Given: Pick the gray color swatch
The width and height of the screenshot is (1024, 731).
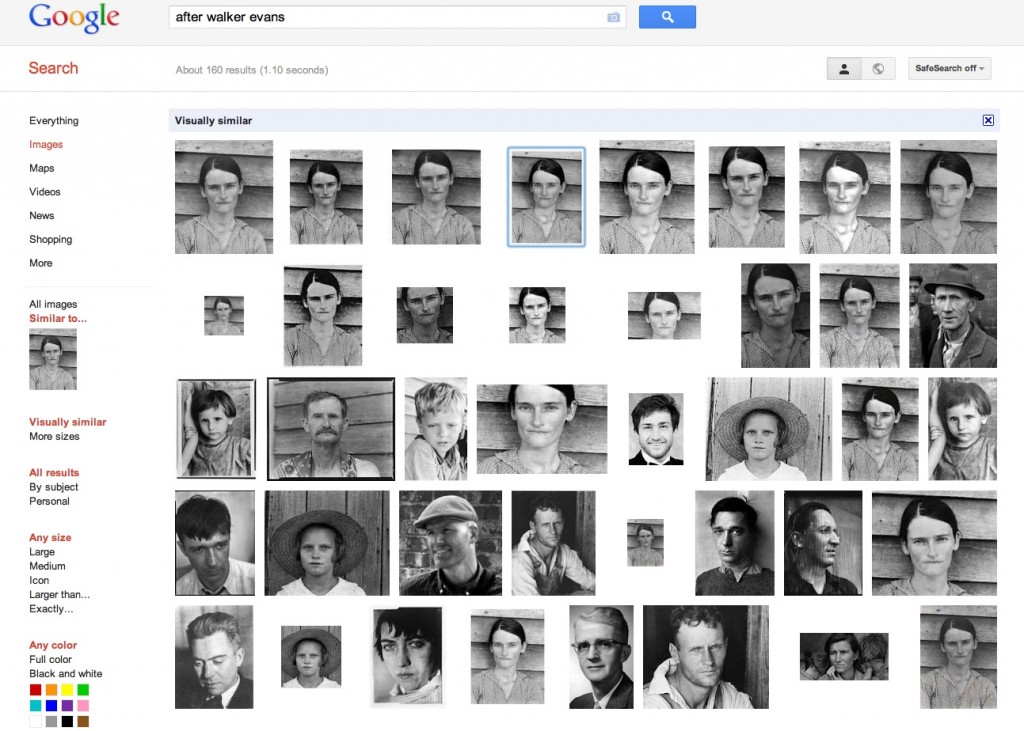Looking at the screenshot, I should click(51, 721).
